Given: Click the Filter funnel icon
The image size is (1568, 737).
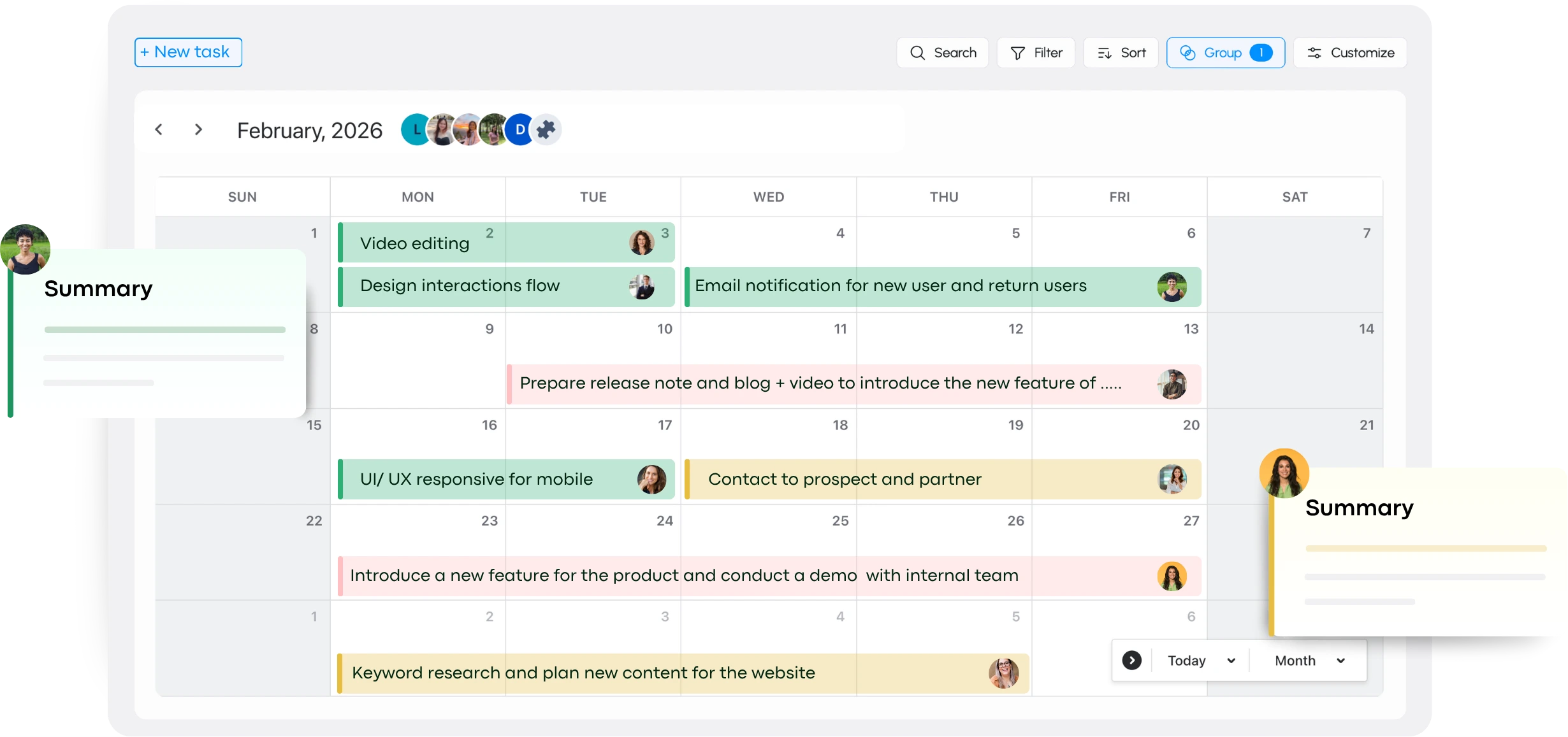Looking at the screenshot, I should 1018,53.
